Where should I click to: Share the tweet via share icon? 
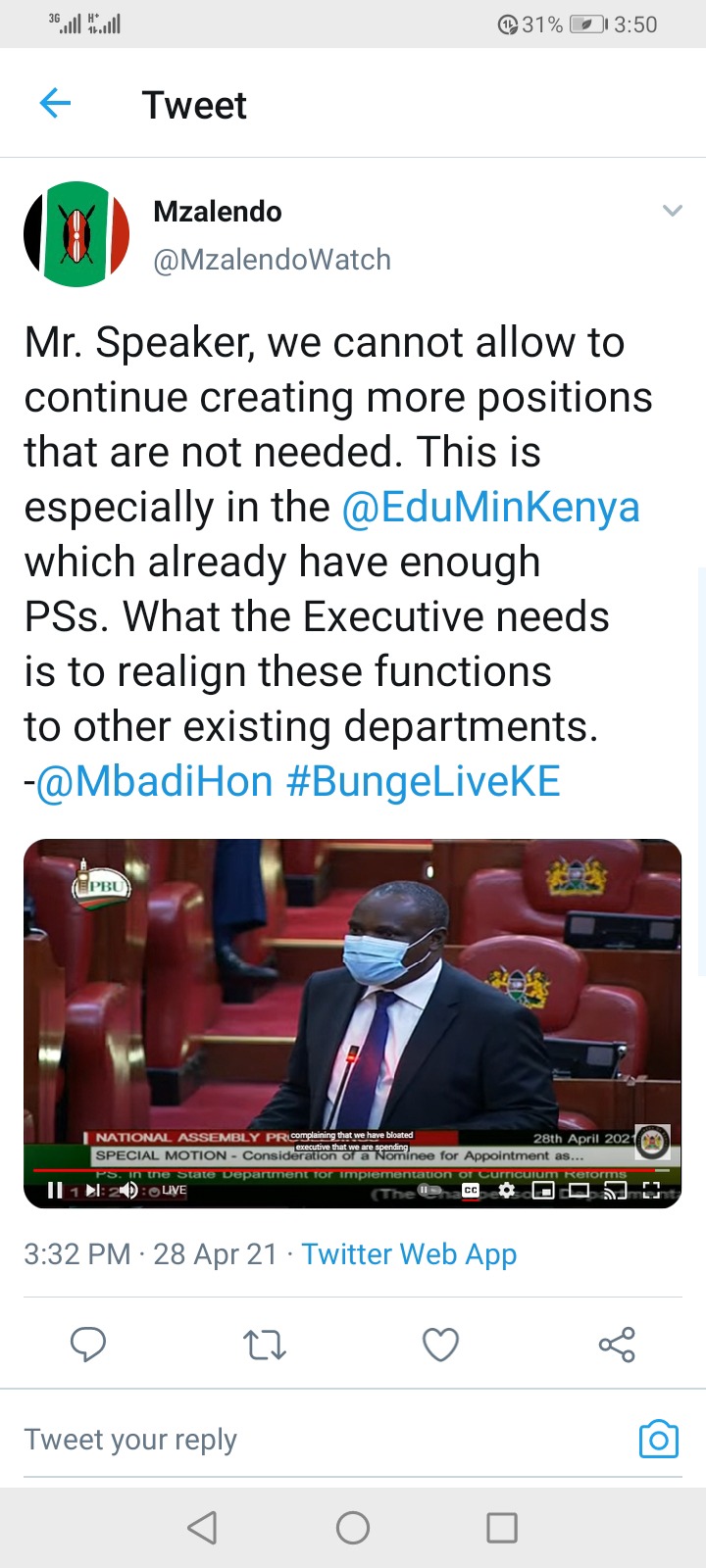tap(617, 1345)
